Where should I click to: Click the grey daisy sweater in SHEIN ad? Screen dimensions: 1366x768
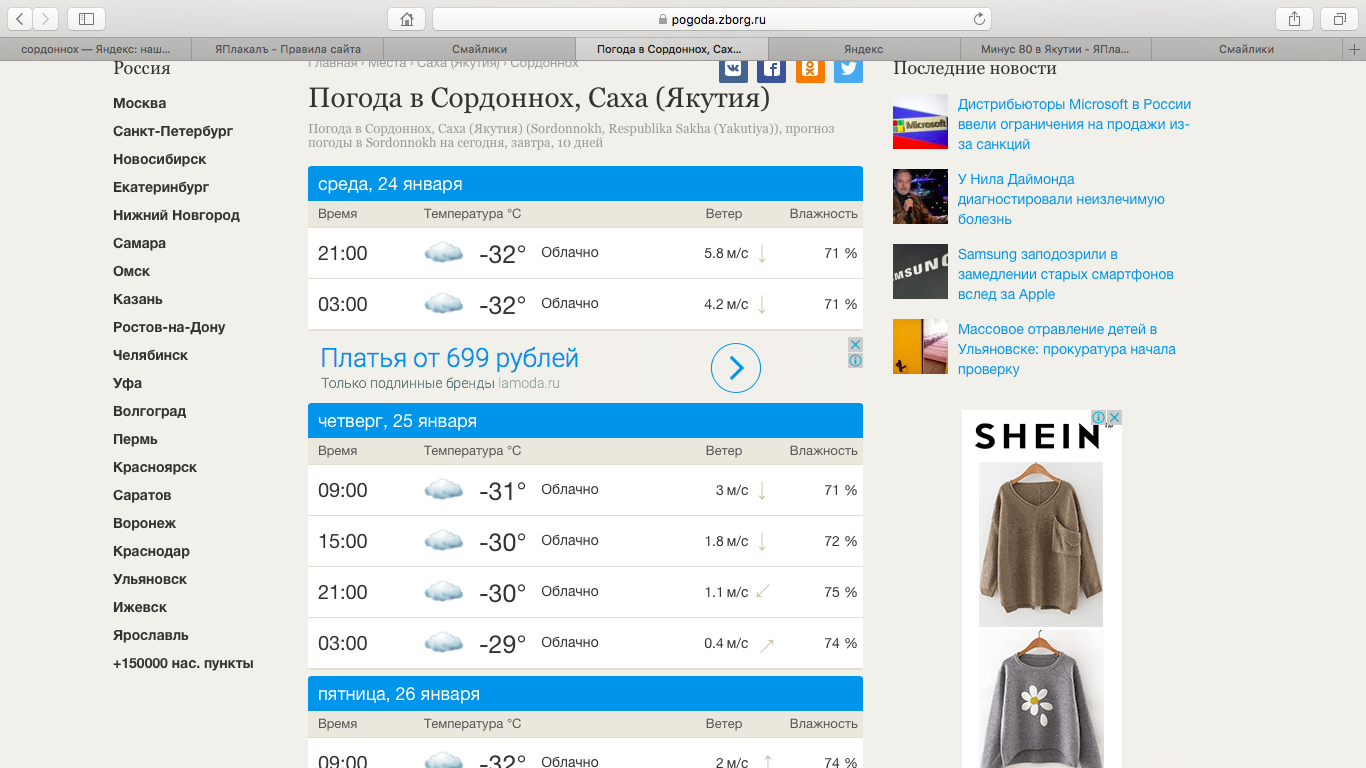(1041, 699)
